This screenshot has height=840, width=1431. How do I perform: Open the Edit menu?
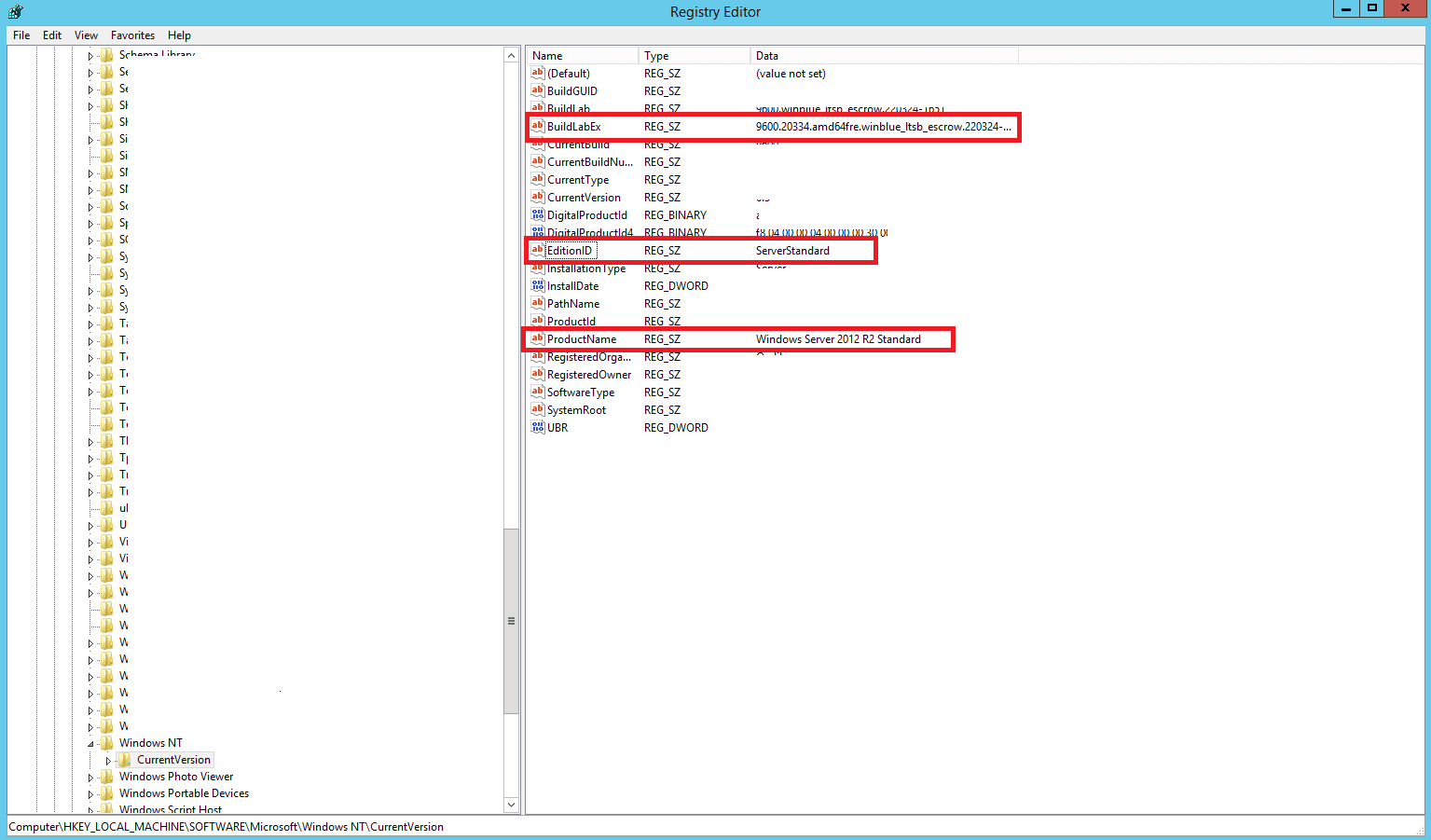click(52, 35)
